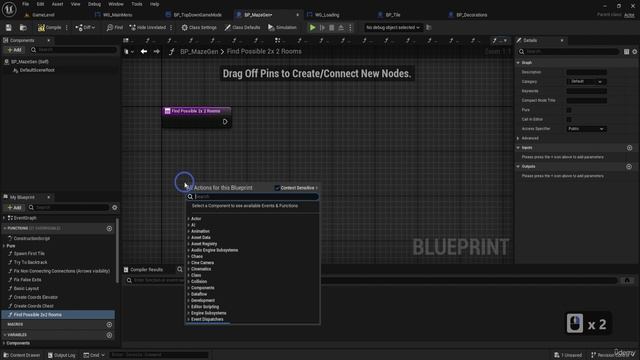
Task: Compile the blueprint
Action: pos(49,27)
